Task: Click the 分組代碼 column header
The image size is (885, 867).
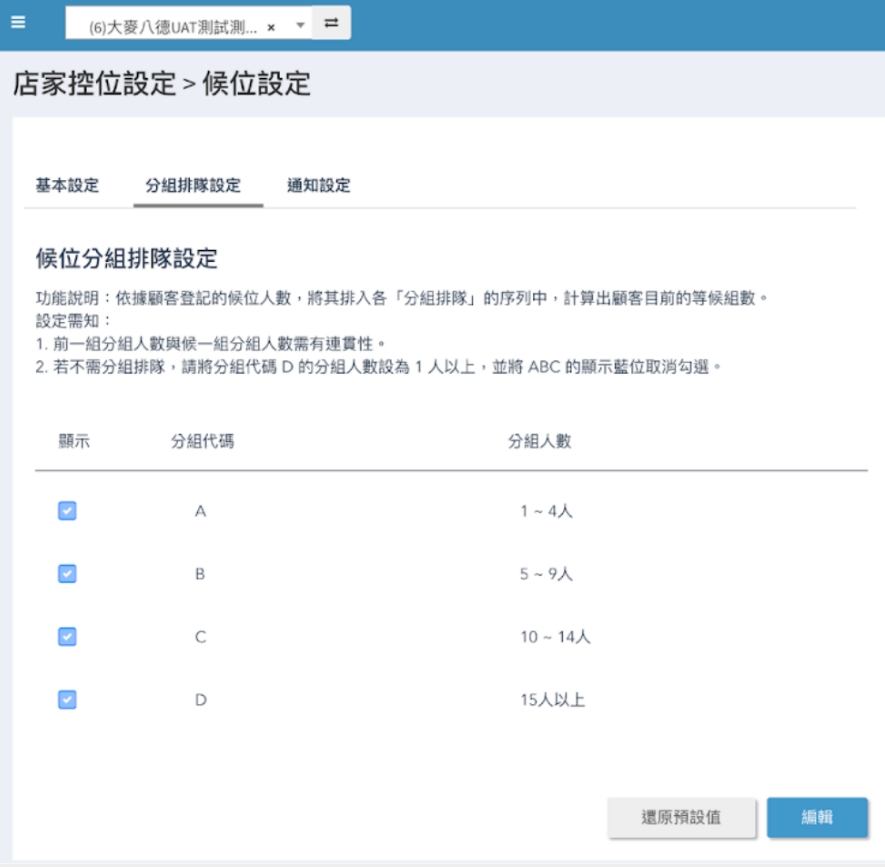Action: click(x=202, y=441)
